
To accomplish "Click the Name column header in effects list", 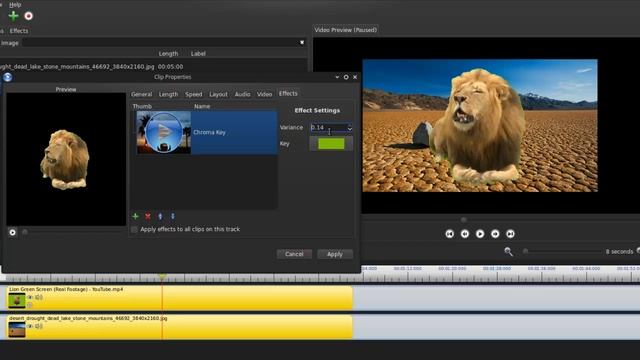I will tap(202, 106).
